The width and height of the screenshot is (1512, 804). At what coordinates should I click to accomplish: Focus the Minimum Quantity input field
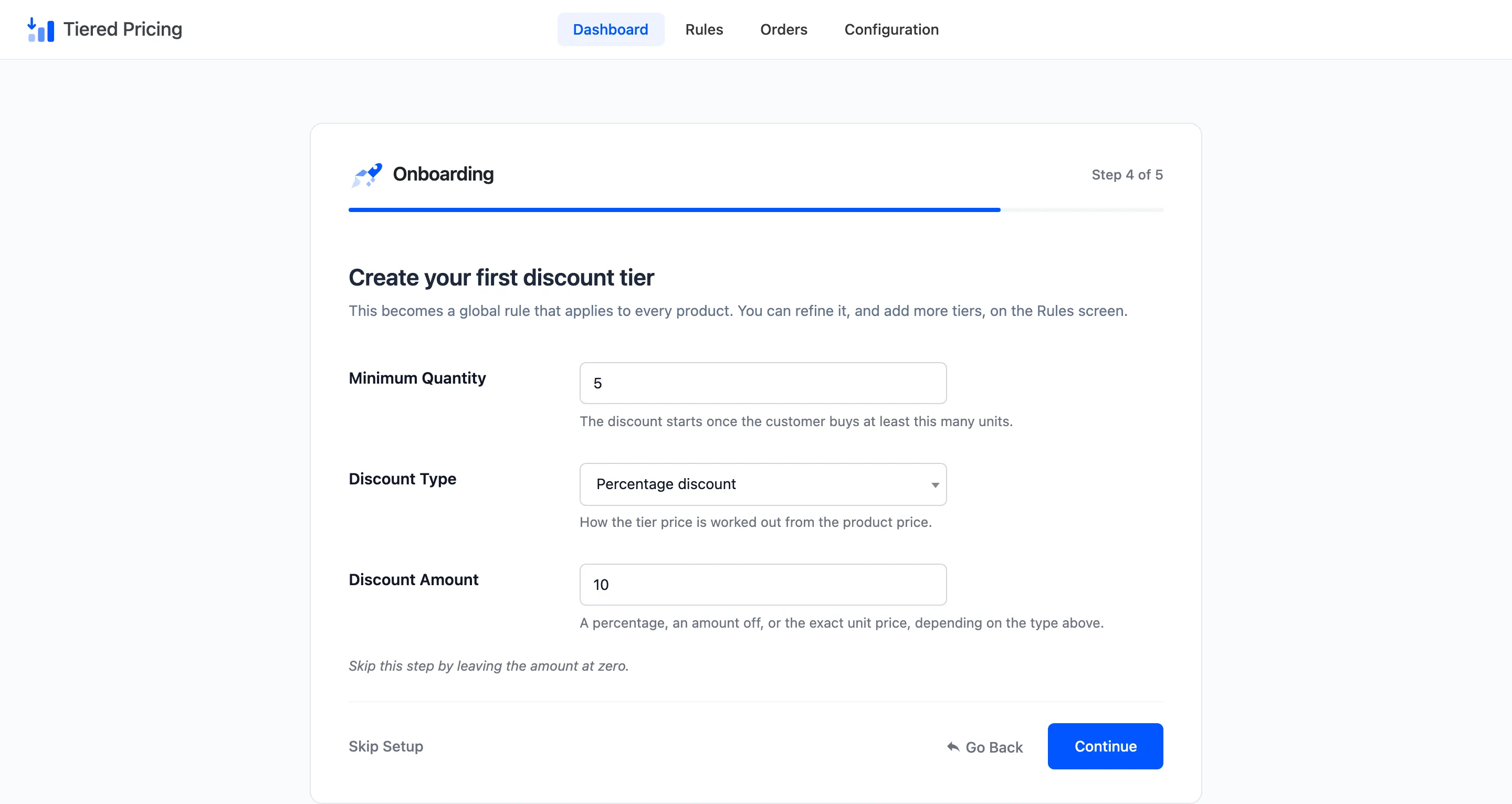click(763, 383)
